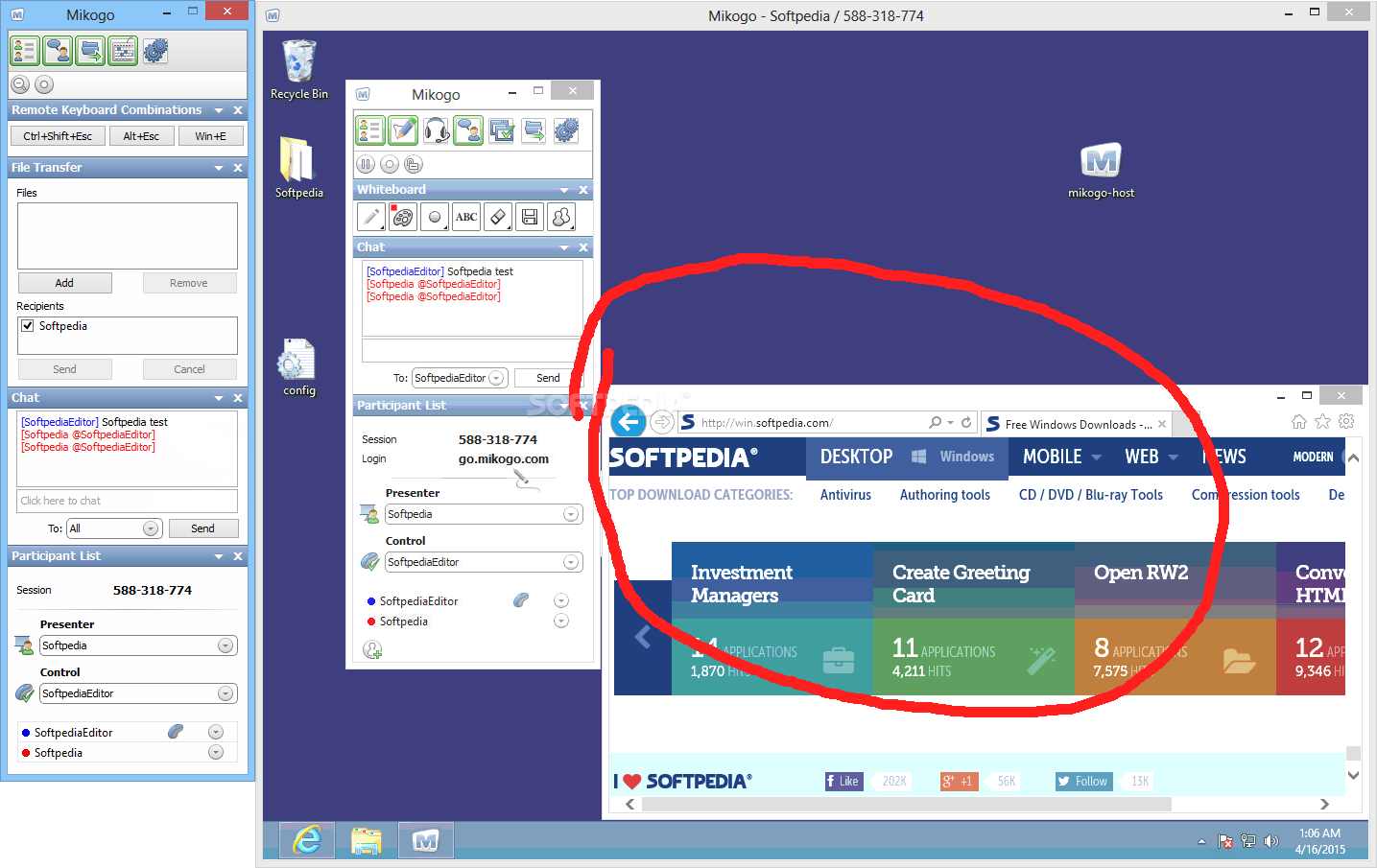Choose whiteboard dot size tool
This screenshot has height=868, width=1377.
pos(435,217)
